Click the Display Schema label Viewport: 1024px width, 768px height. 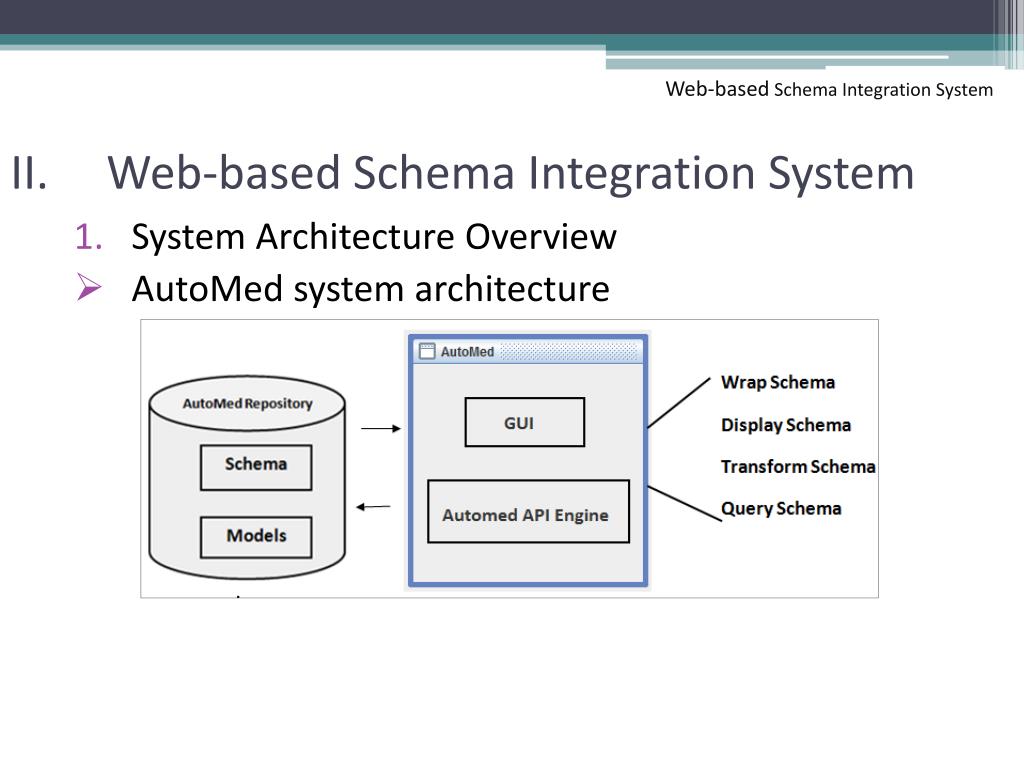pos(786,425)
